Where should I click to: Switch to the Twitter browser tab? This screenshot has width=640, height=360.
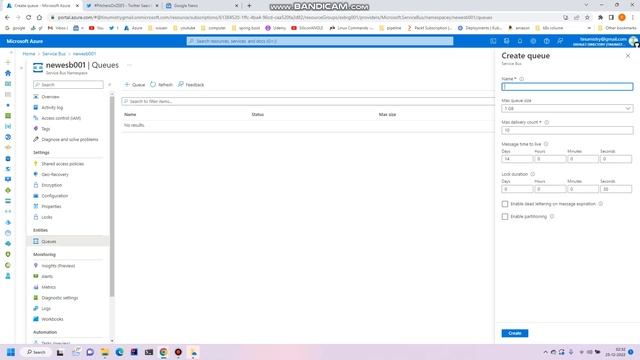122,6
